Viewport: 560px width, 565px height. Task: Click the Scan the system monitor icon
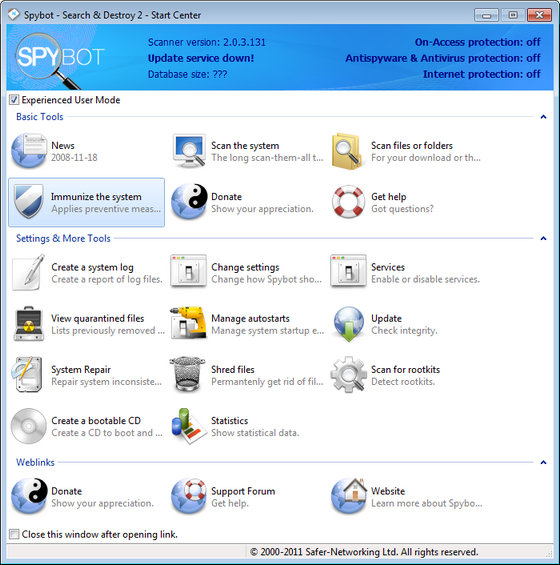click(189, 151)
